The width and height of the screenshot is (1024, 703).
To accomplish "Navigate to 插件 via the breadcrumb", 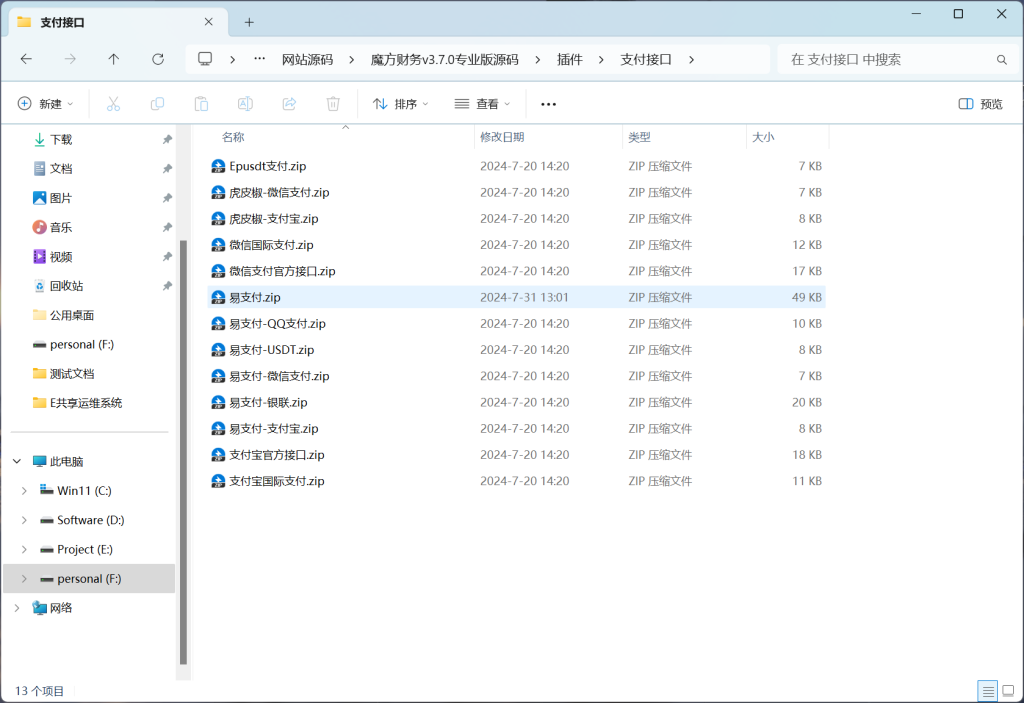I will pos(569,59).
